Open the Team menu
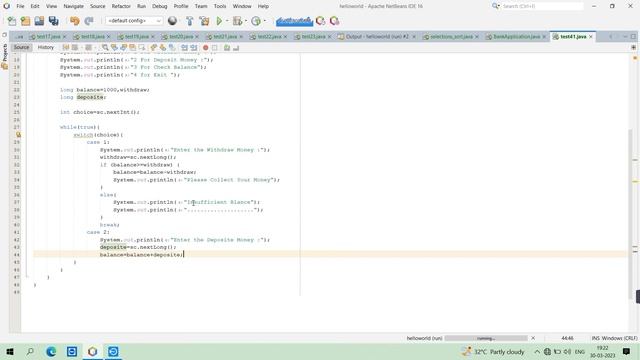Viewport: 640px width, 360px height. 201,6
